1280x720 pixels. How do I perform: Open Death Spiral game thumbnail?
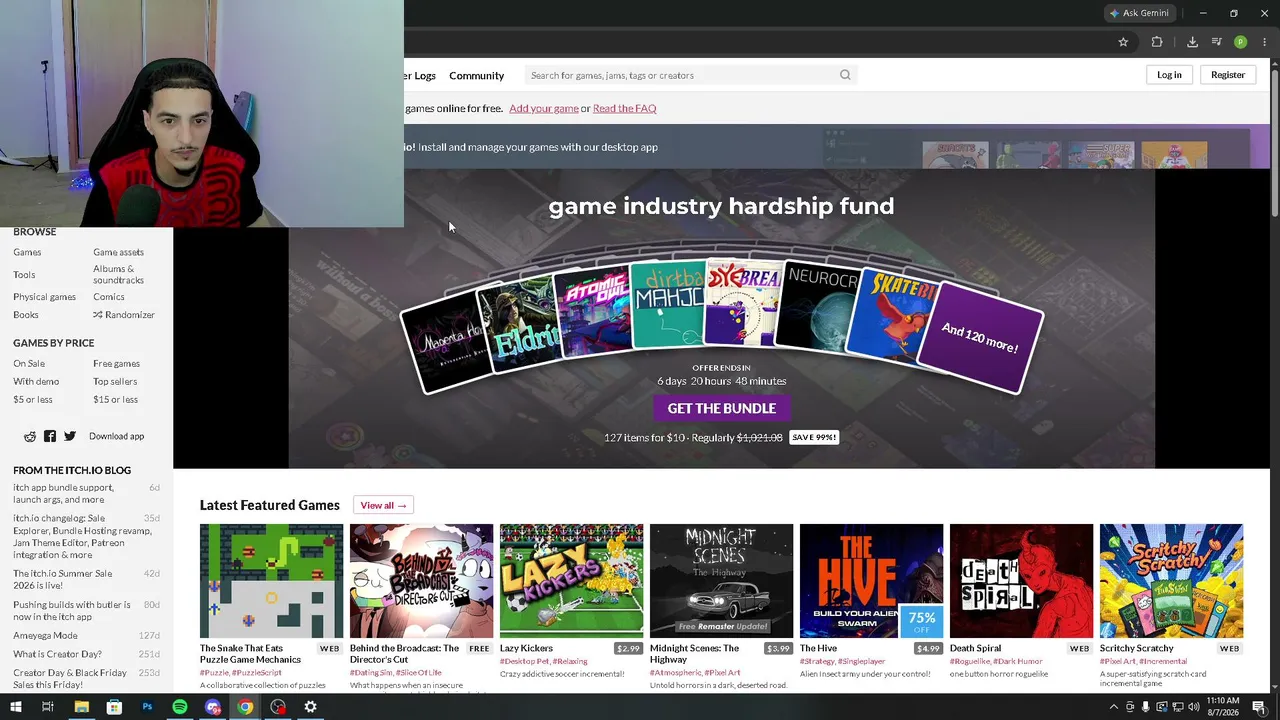pyautogui.click(x=1021, y=581)
